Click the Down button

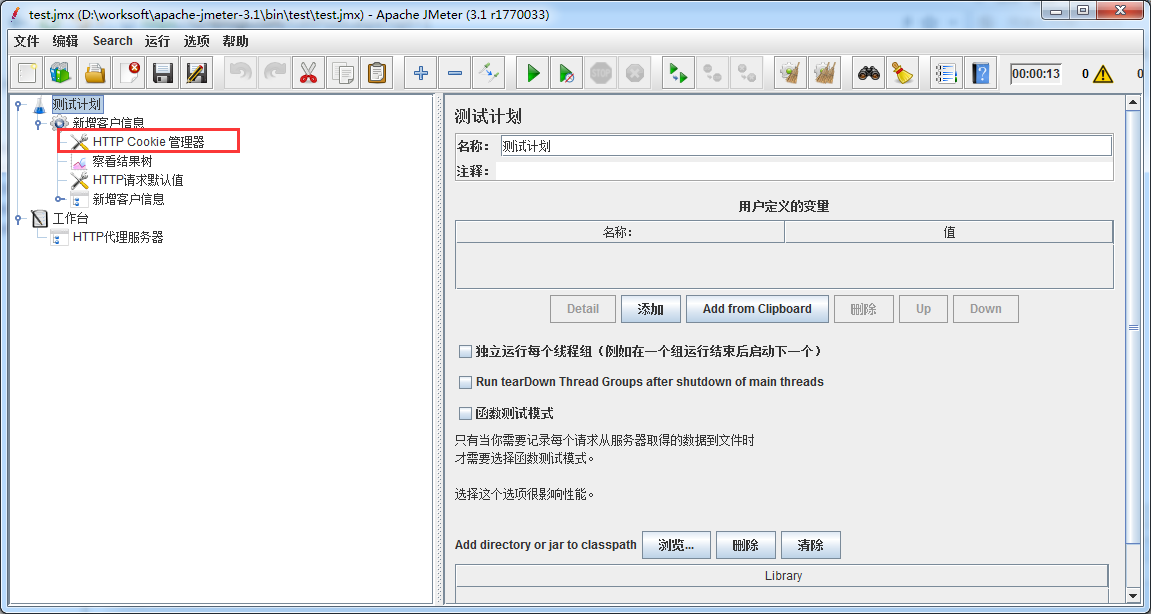coord(986,309)
